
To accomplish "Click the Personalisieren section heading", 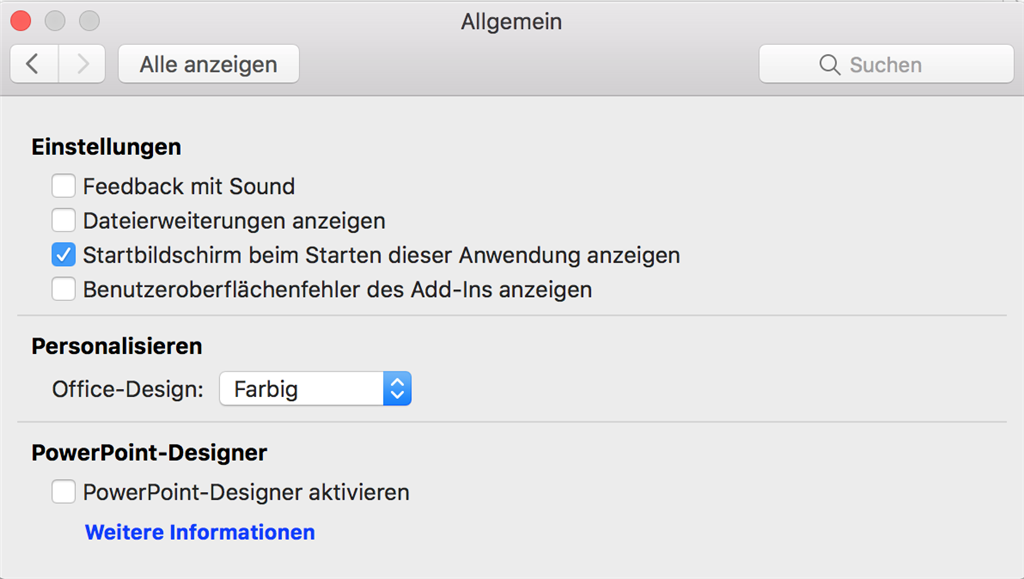I will pyautogui.click(x=117, y=346).
